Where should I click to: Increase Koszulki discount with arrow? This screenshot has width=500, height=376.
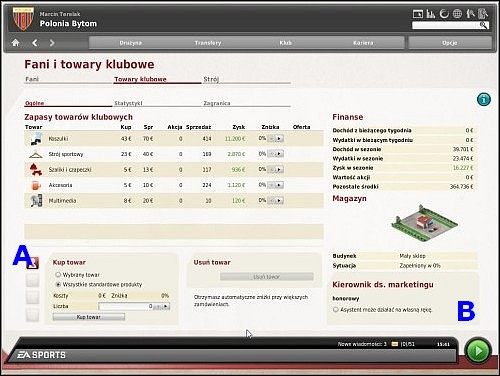tap(280, 138)
